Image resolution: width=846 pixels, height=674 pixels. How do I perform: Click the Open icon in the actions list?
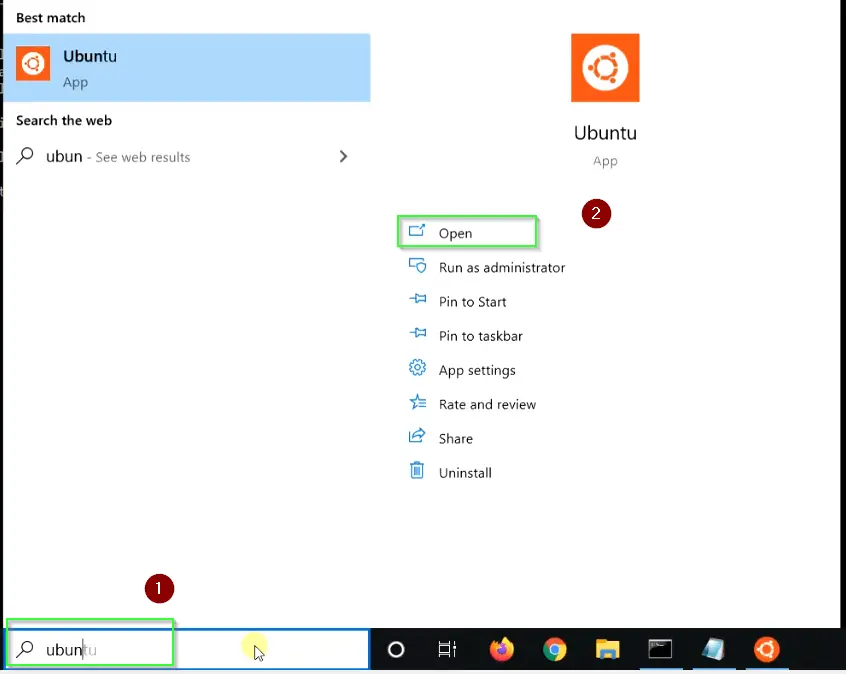pos(417,231)
